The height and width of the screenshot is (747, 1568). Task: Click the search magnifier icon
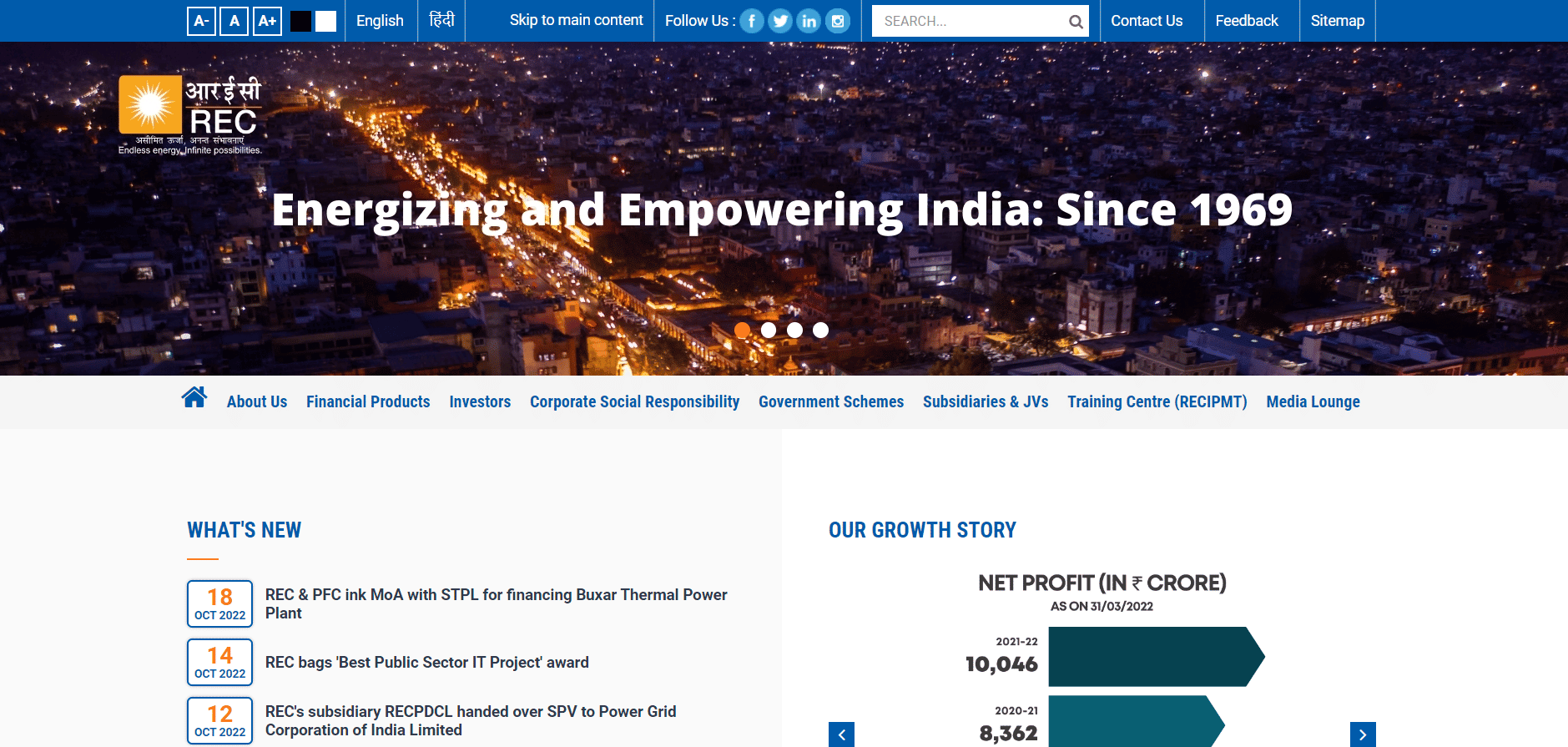point(1076,22)
